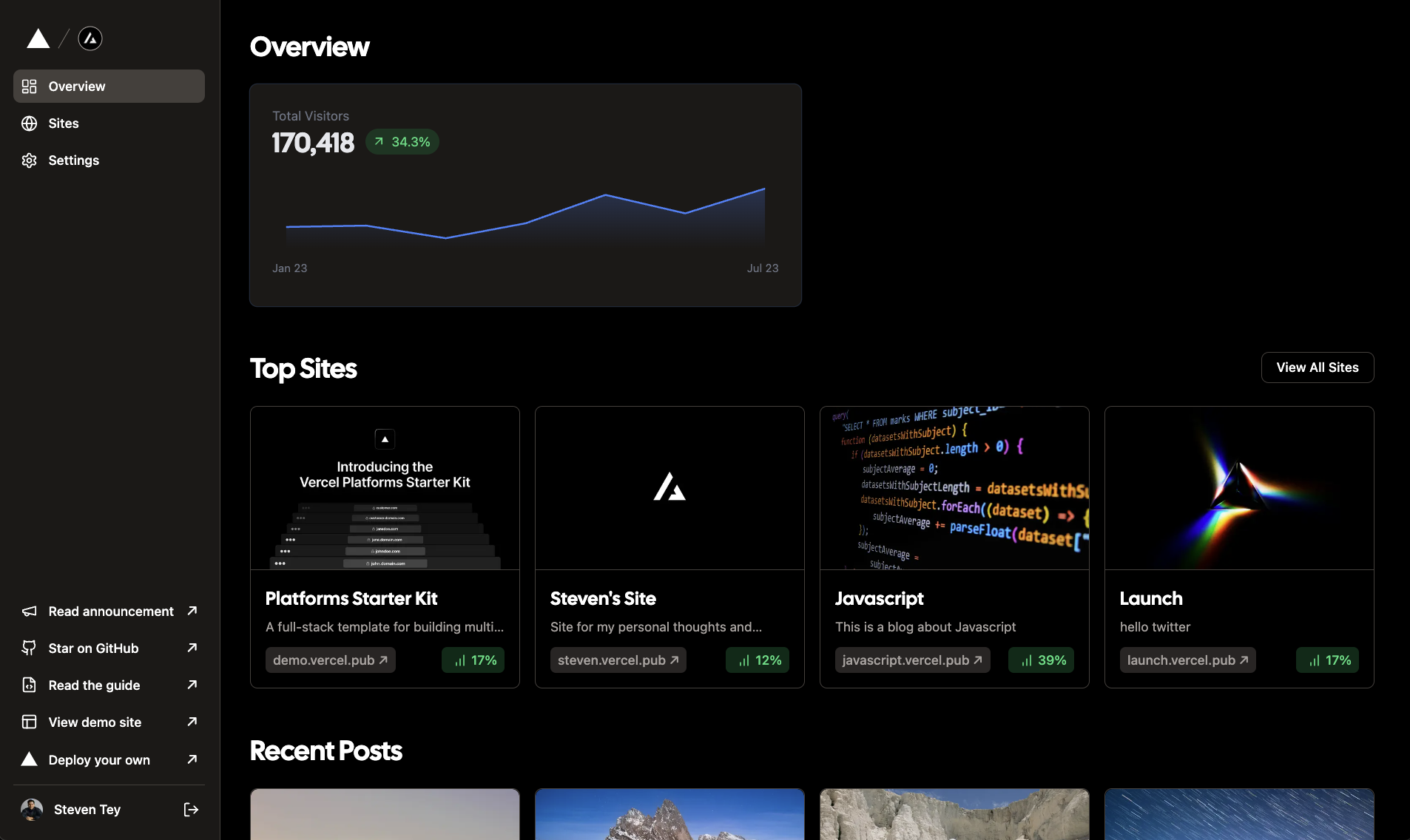This screenshot has width=1410, height=840.
Task: Open the white rock cliffs post thumbnail
Action: coord(954,814)
